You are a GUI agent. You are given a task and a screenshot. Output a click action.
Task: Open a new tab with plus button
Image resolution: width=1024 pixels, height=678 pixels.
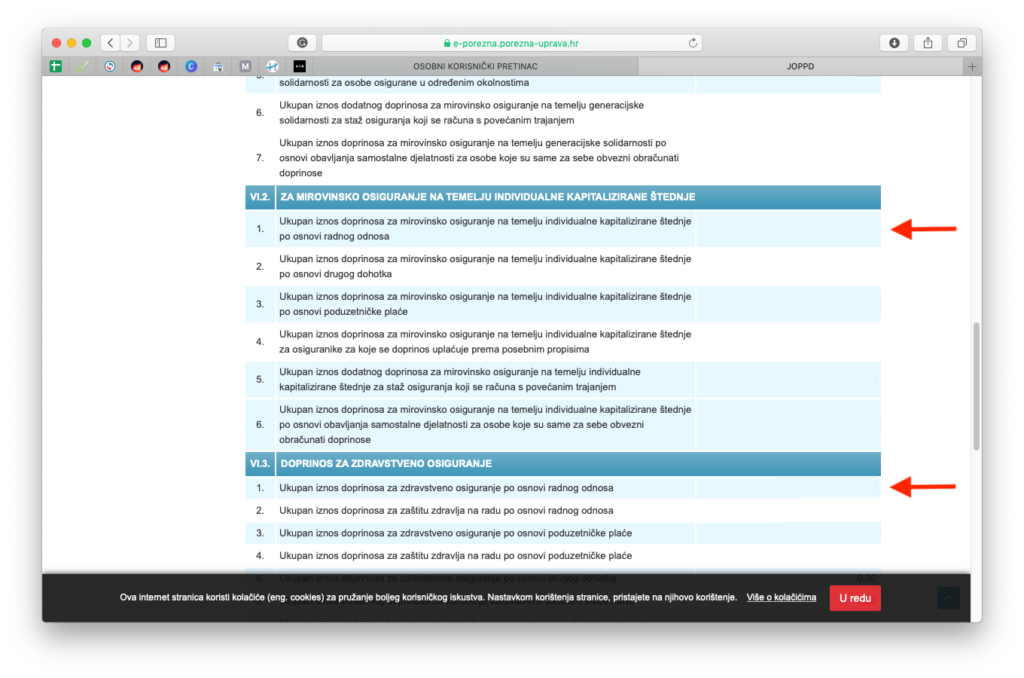[x=972, y=66]
